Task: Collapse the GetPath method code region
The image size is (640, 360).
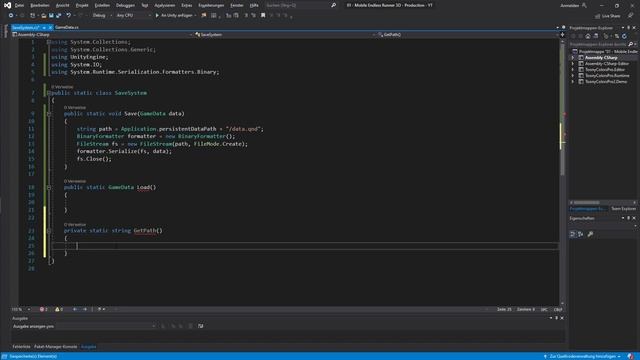Action: coord(49,231)
